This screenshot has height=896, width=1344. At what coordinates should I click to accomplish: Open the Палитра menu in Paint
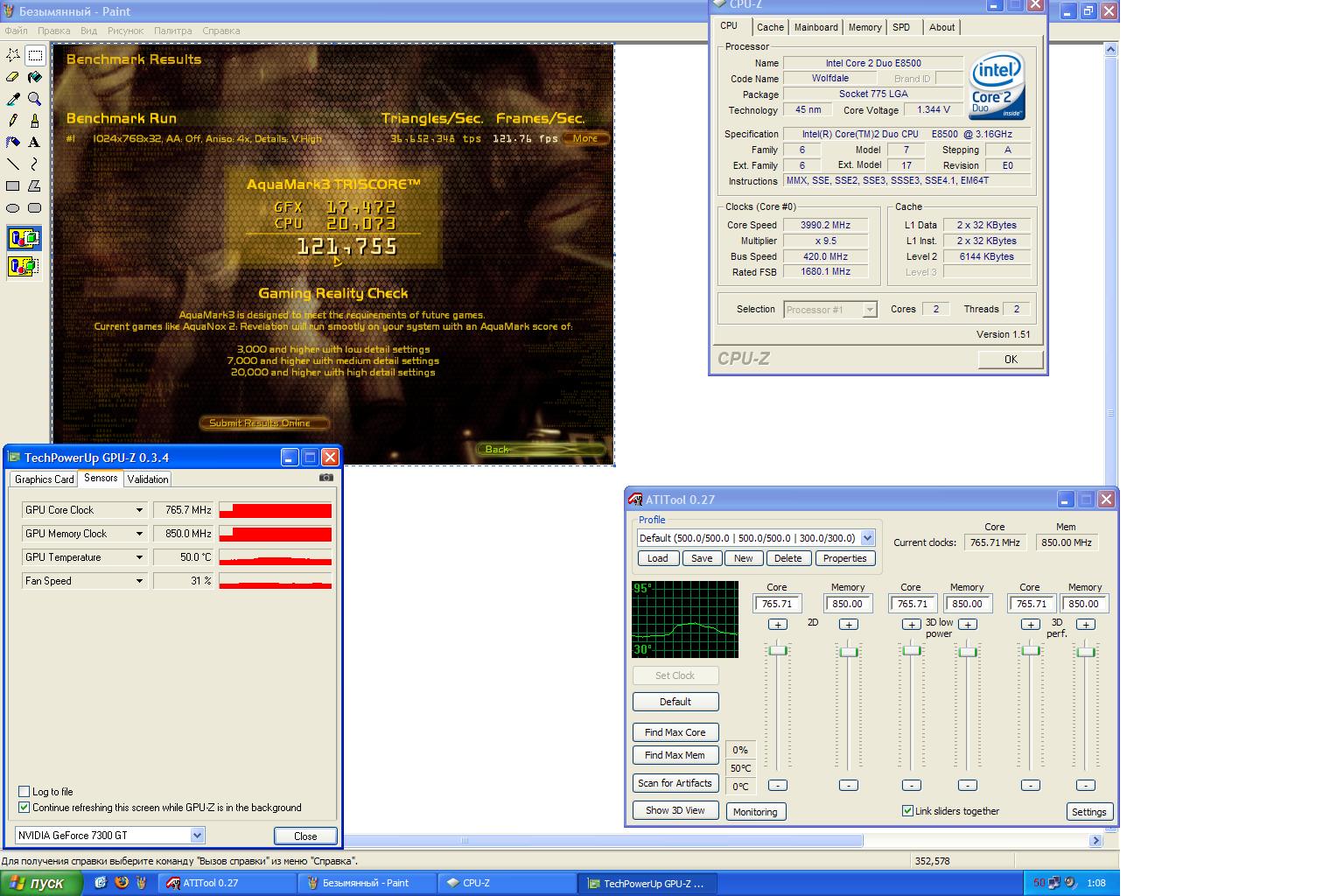click(172, 31)
